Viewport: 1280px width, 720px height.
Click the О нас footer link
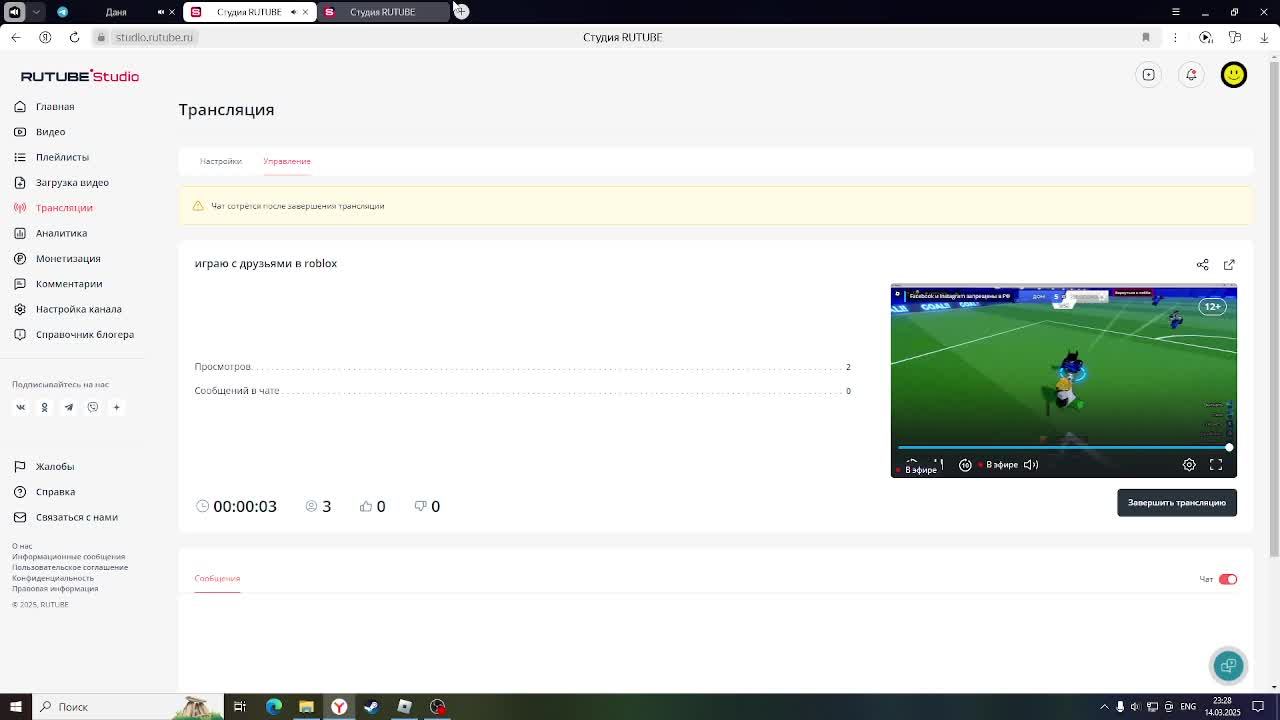click(22, 546)
